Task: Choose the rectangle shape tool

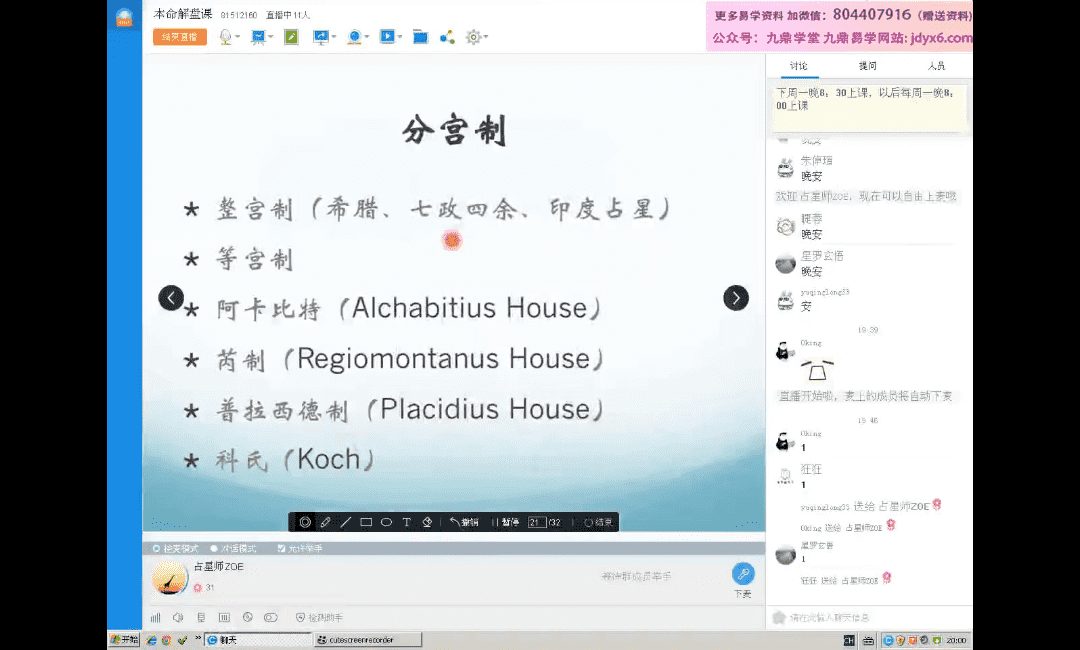Action: click(x=366, y=522)
